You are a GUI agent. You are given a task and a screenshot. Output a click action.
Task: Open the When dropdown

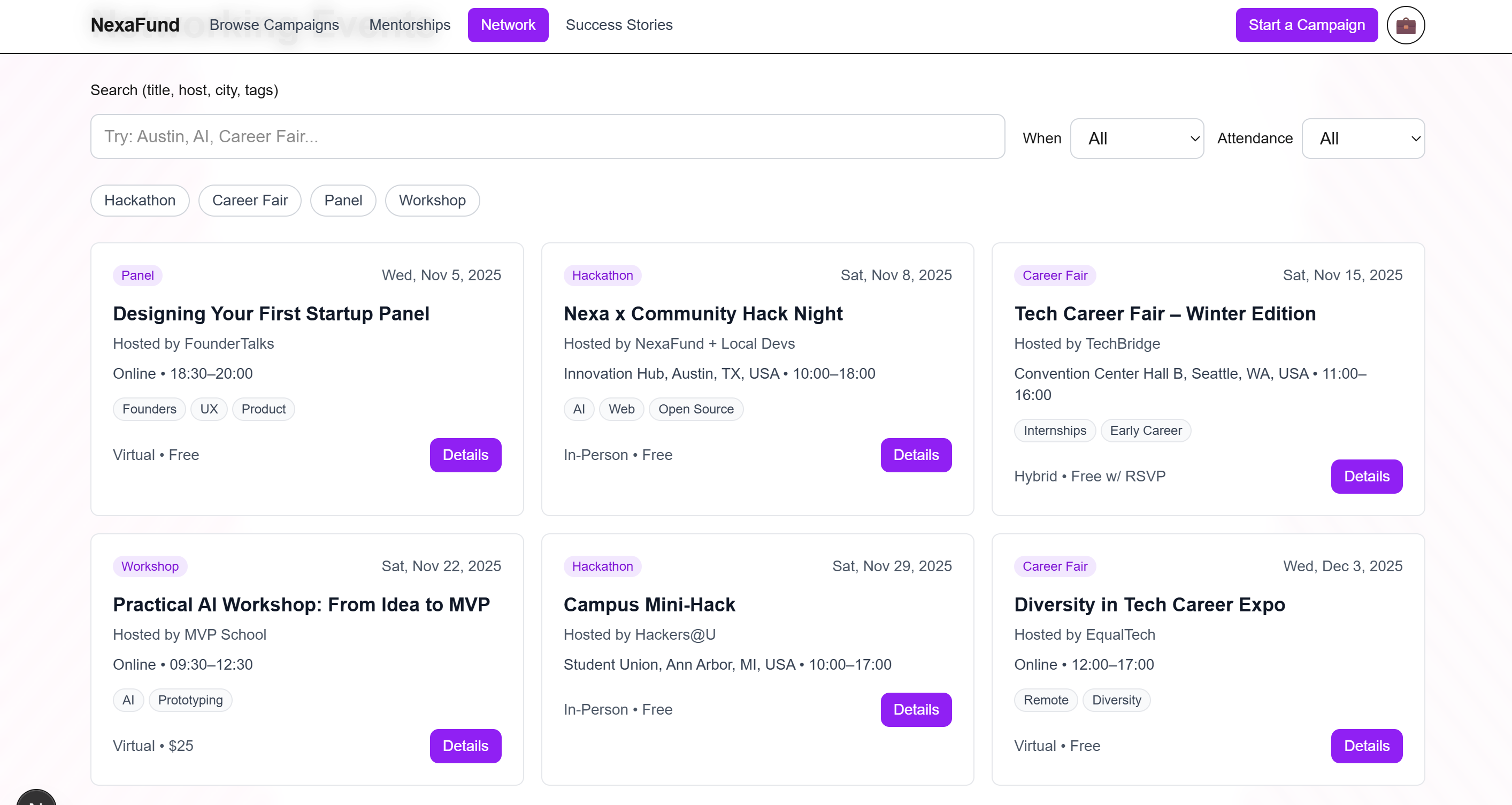pos(1137,139)
